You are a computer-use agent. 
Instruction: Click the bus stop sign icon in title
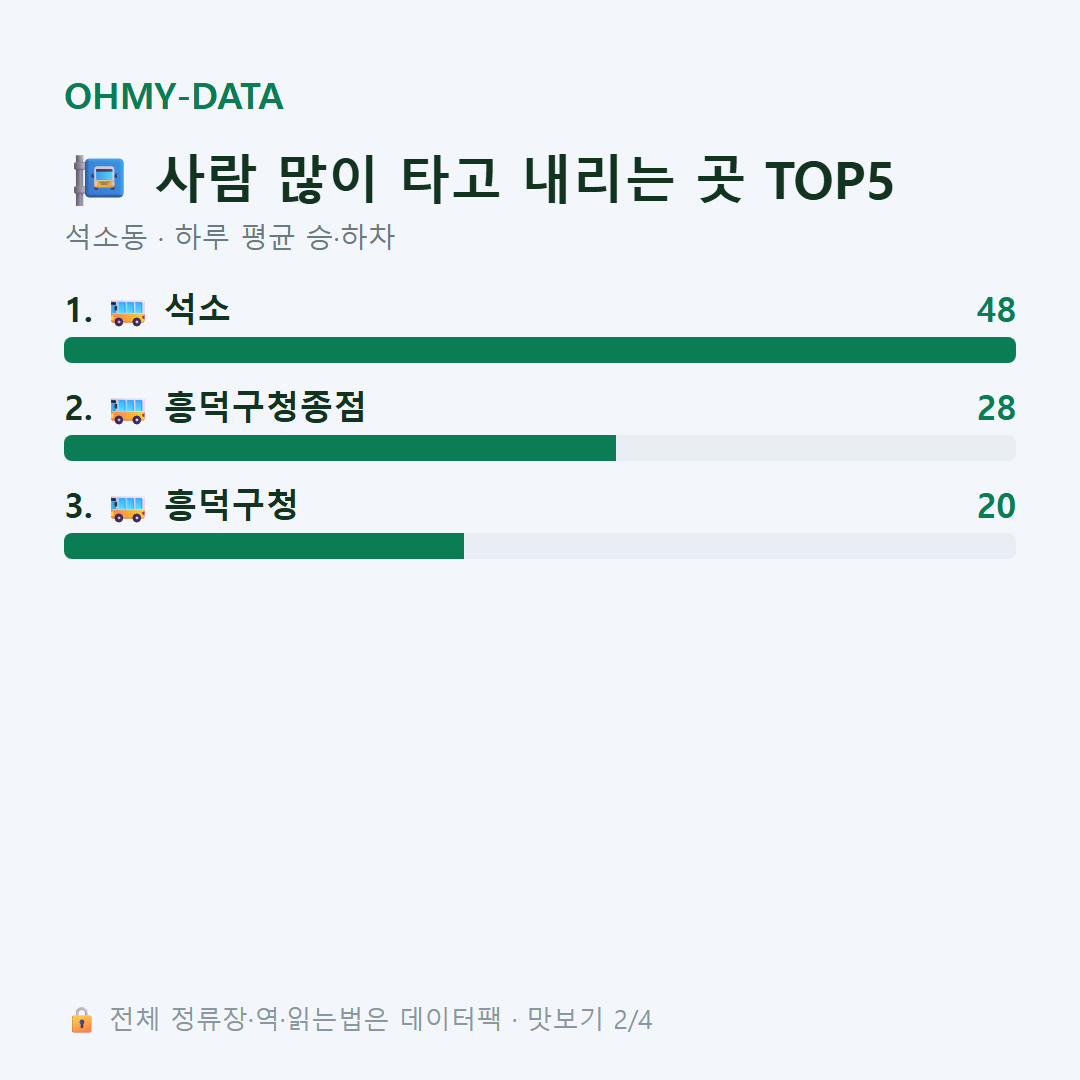pyautogui.click(x=100, y=180)
